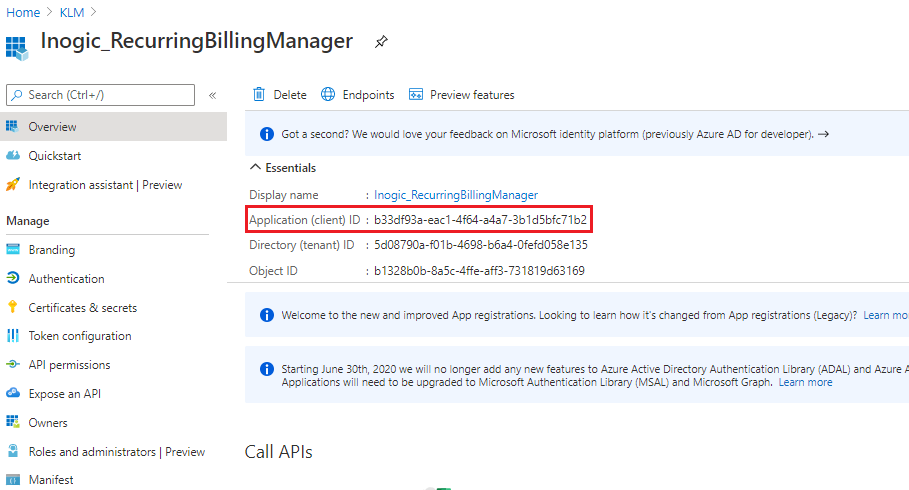Click the Branding icon
909x490 pixels.
pyautogui.click(x=13, y=249)
